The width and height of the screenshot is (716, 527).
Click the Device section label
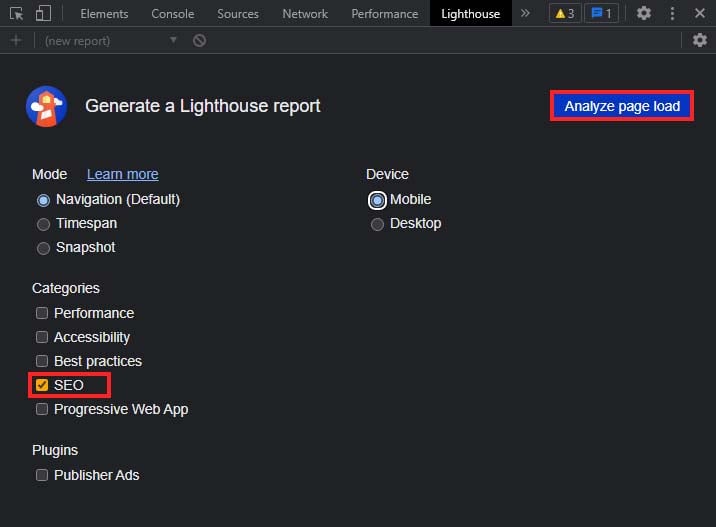[387, 174]
